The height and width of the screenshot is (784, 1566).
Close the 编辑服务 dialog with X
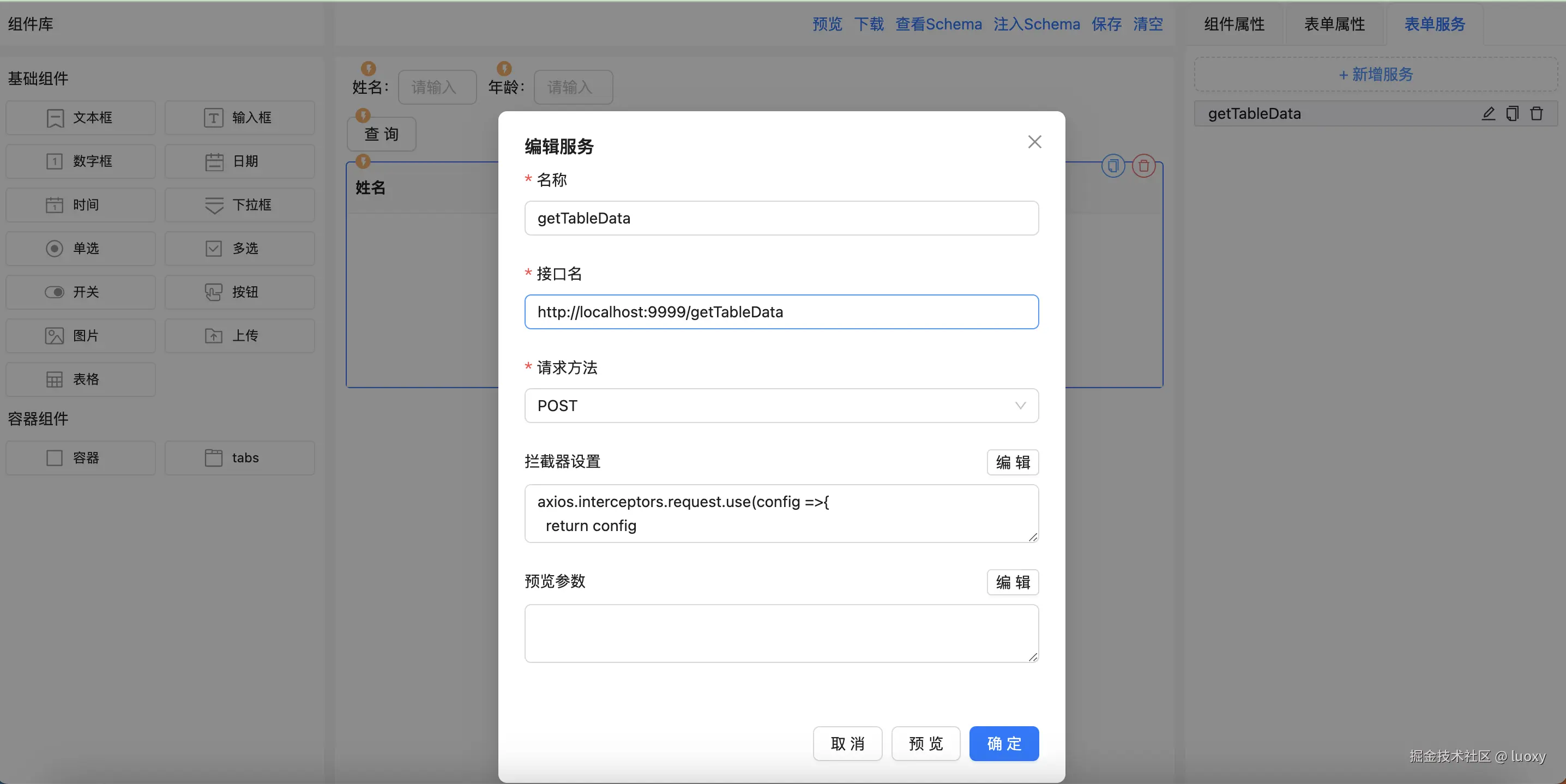(1034, 142)
